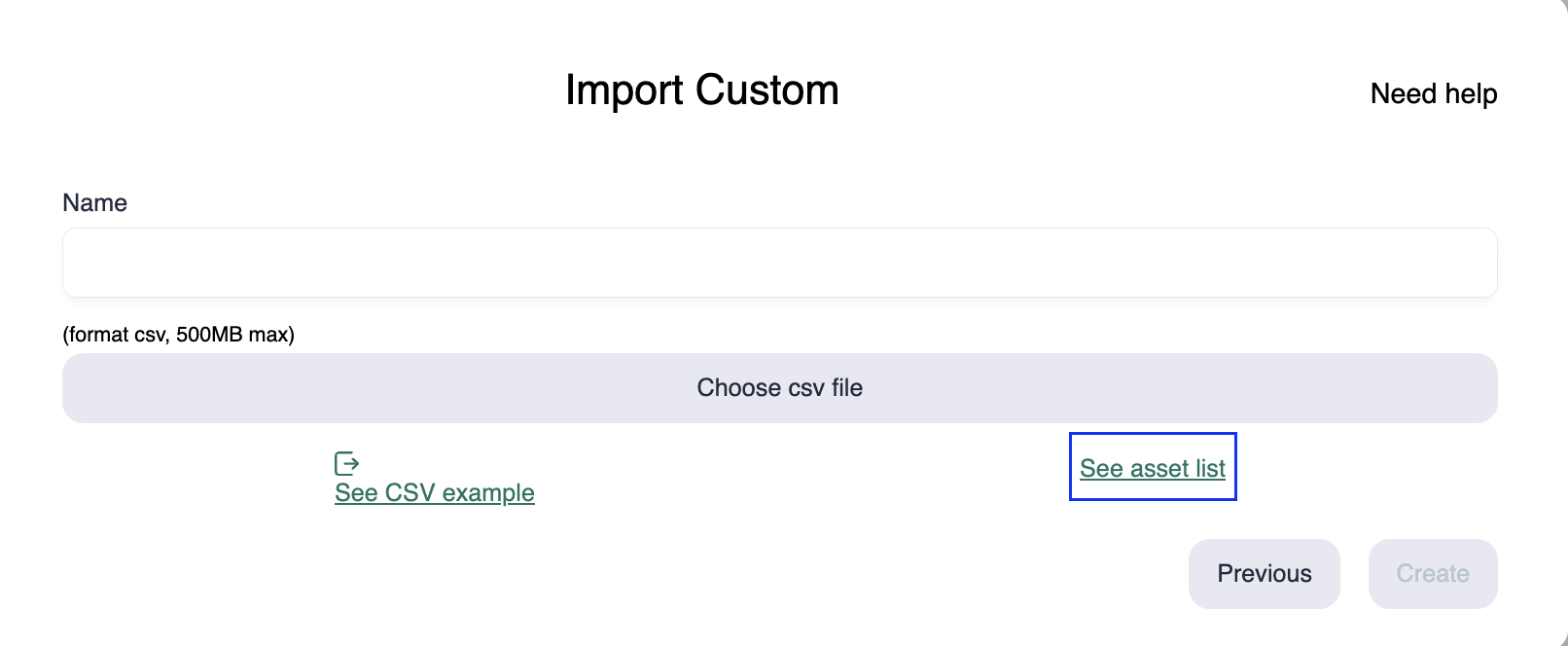1568x646 pixels.
Task: Click the Name field label
Action: pyautogui.click(x=94, y=202)
